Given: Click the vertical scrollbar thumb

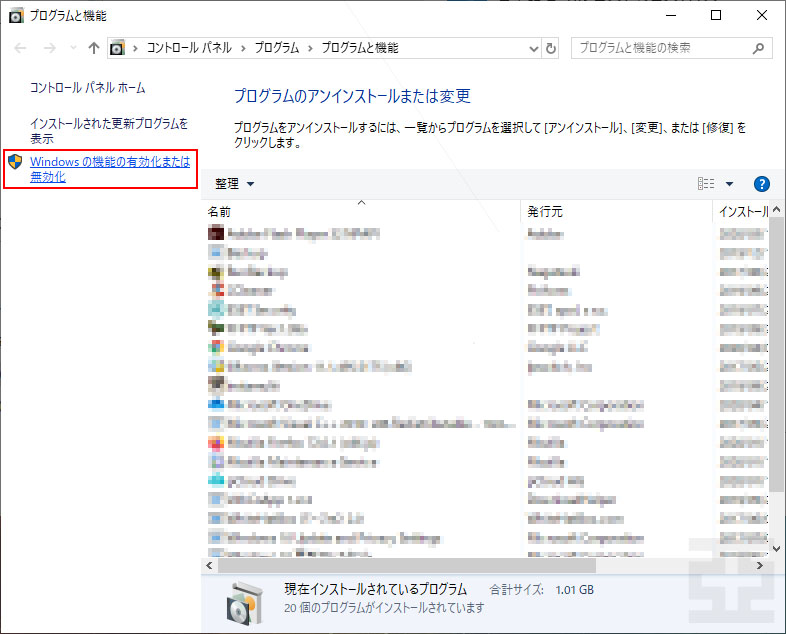Looking at the screenshot, I should point(776,354).
